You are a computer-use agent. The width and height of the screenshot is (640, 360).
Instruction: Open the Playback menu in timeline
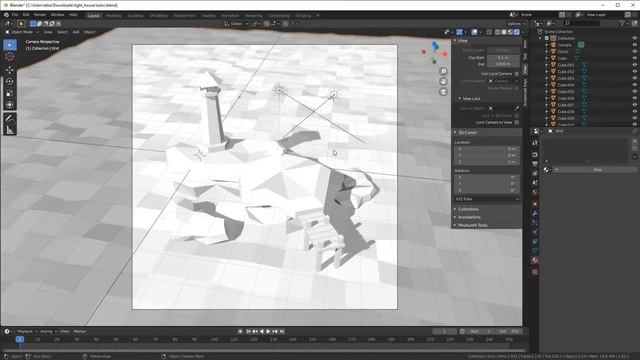27,331
